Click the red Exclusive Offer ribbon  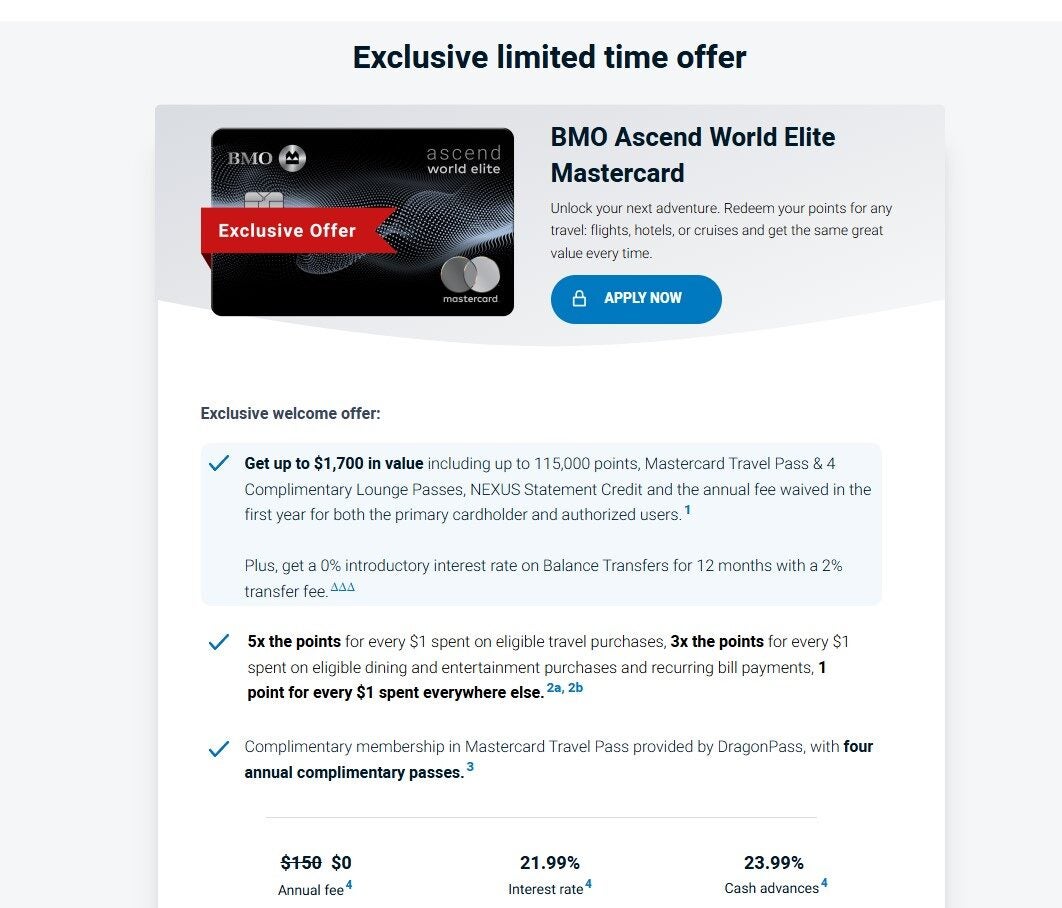click(287, 231)
